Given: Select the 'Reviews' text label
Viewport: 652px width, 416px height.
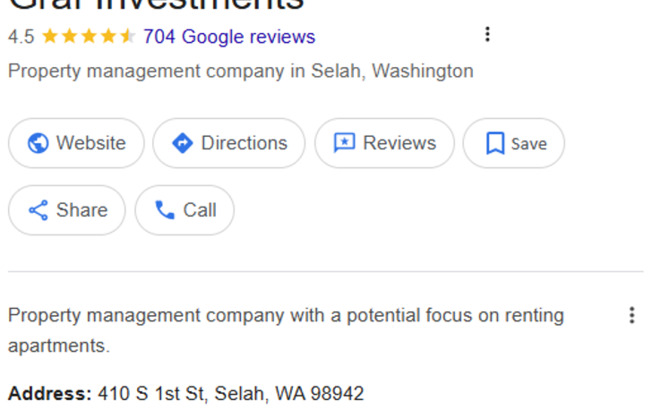Looking at the screenshot, I should coord(399,143).
